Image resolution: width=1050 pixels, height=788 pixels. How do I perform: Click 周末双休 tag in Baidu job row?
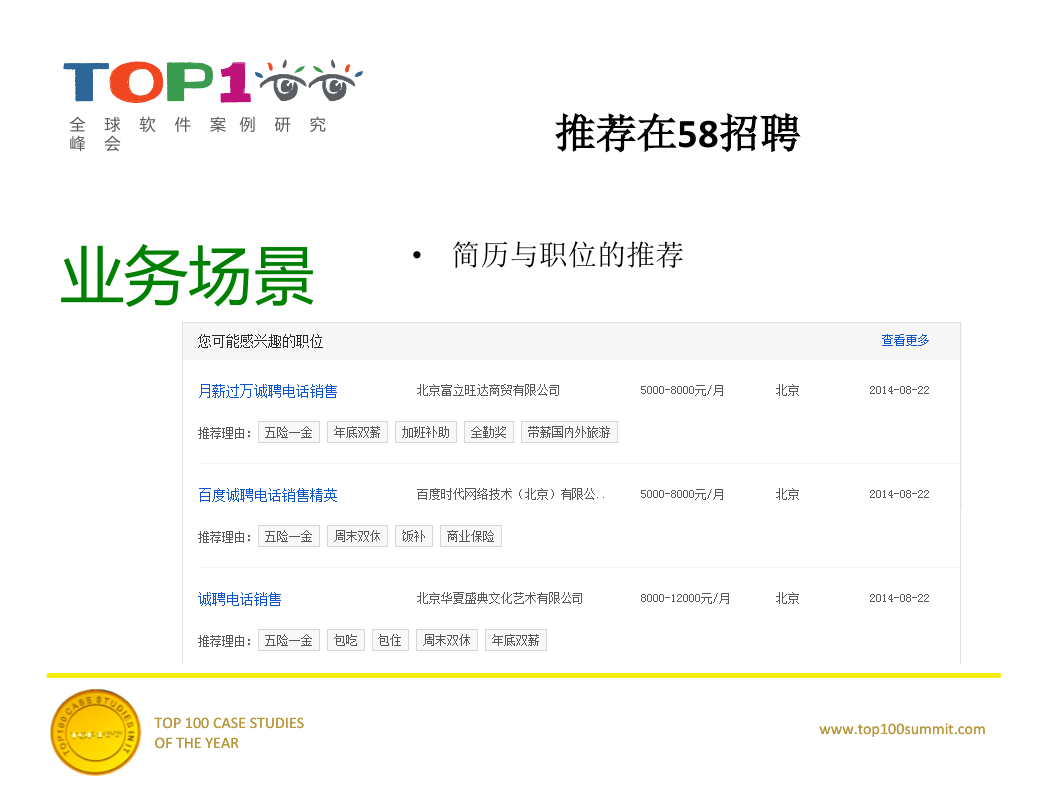point(357,536)
